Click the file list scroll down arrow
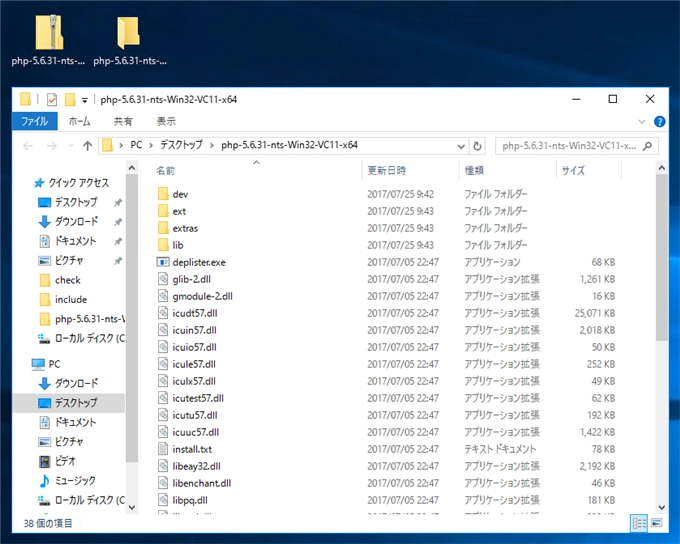This screenshot has width=680, height=544. pos(662,507)
